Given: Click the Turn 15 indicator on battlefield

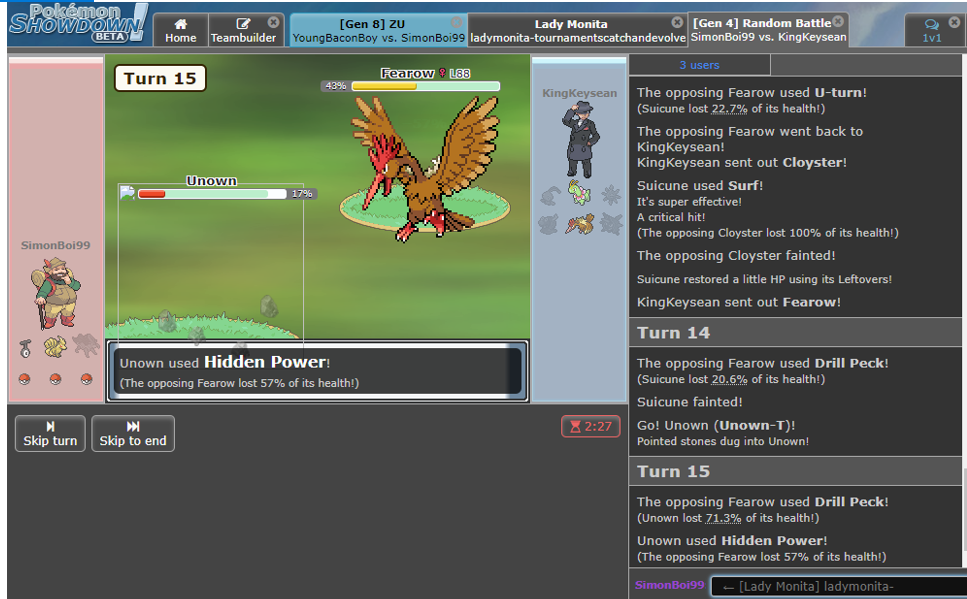Looking at the screenshot, I should 160,78.
